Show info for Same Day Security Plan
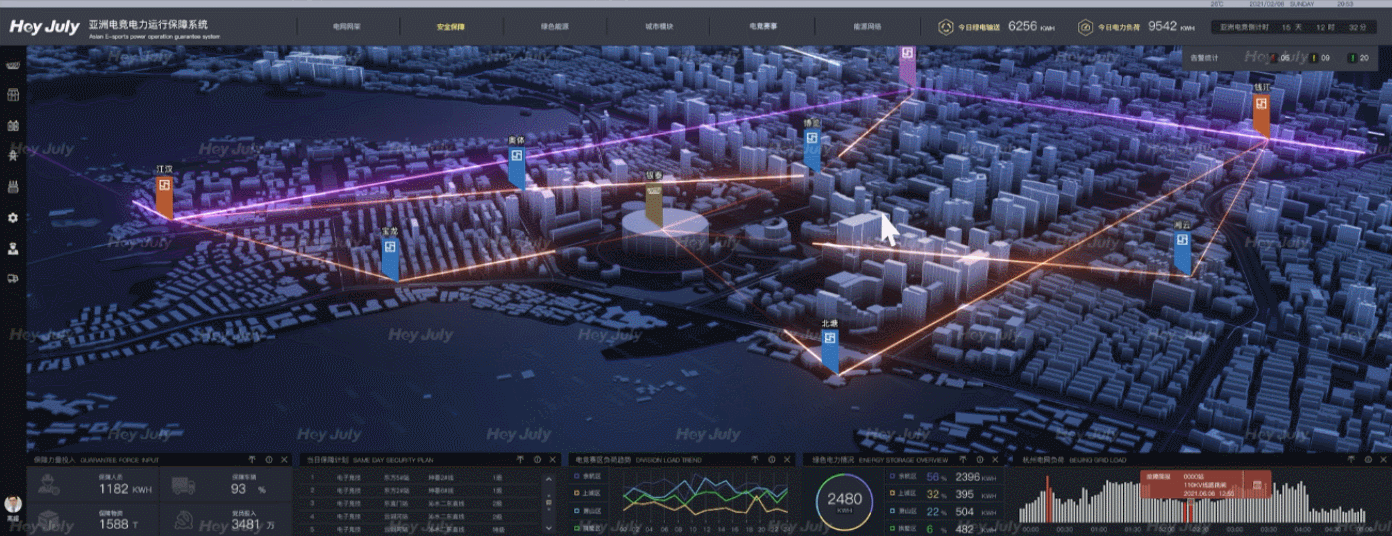The image size is (1392, 536). 537,459
